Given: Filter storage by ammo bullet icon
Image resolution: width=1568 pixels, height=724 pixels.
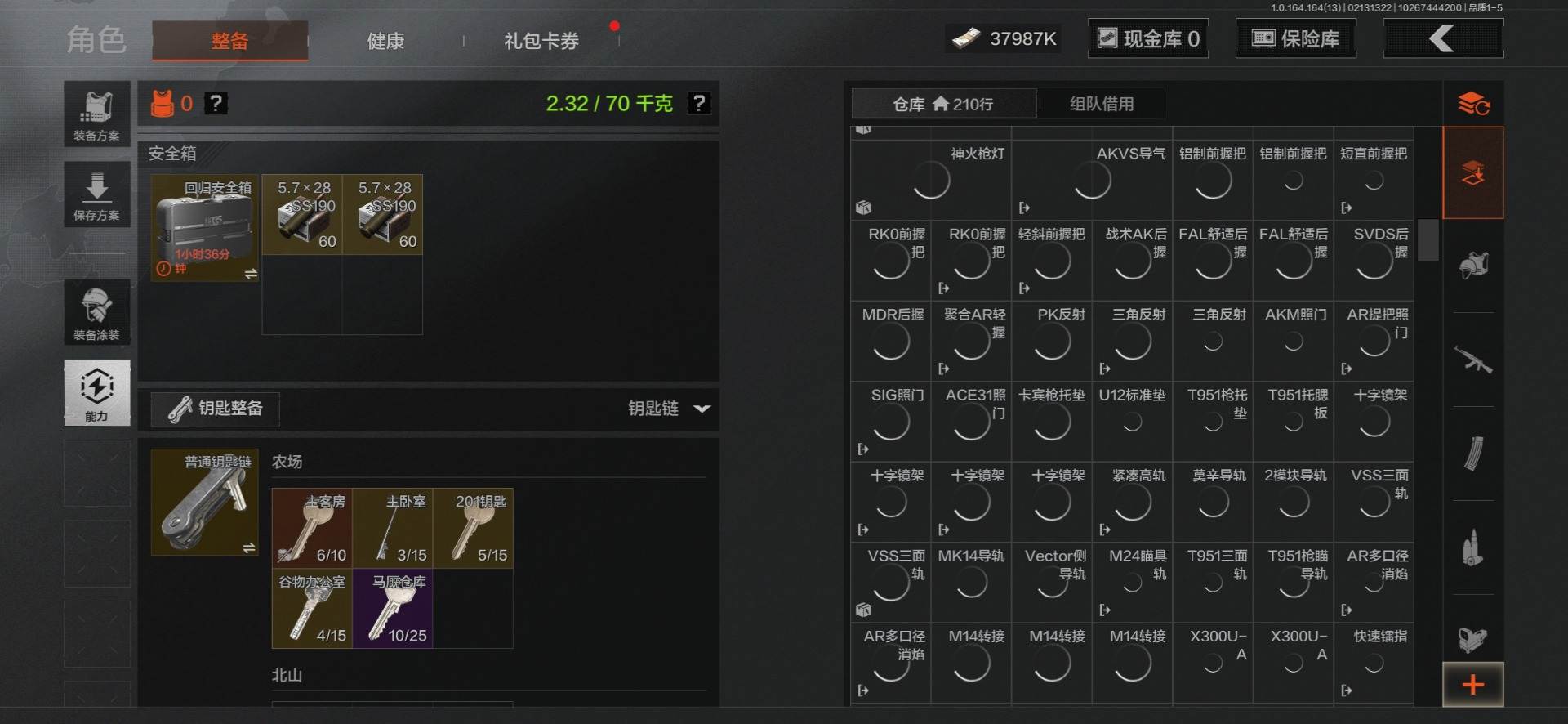Looking at the screenshot, I should [x=1472, y=547].
